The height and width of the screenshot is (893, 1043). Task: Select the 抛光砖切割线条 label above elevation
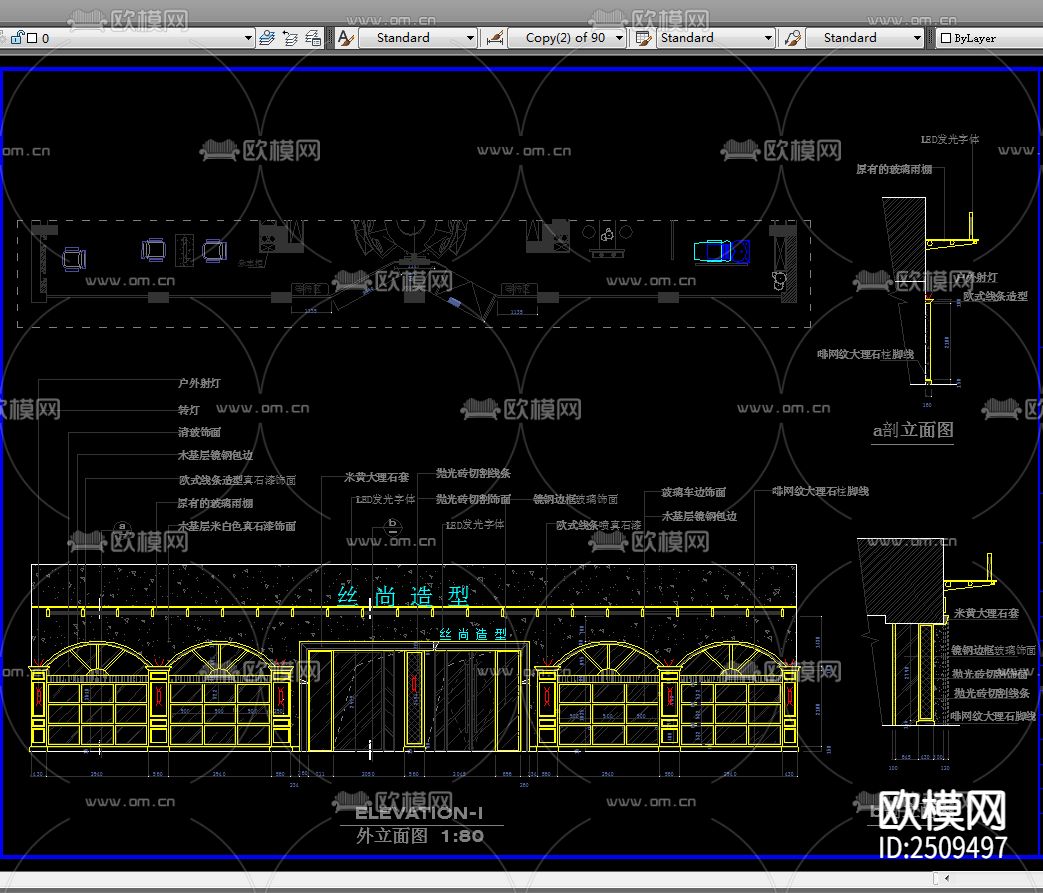474,473
